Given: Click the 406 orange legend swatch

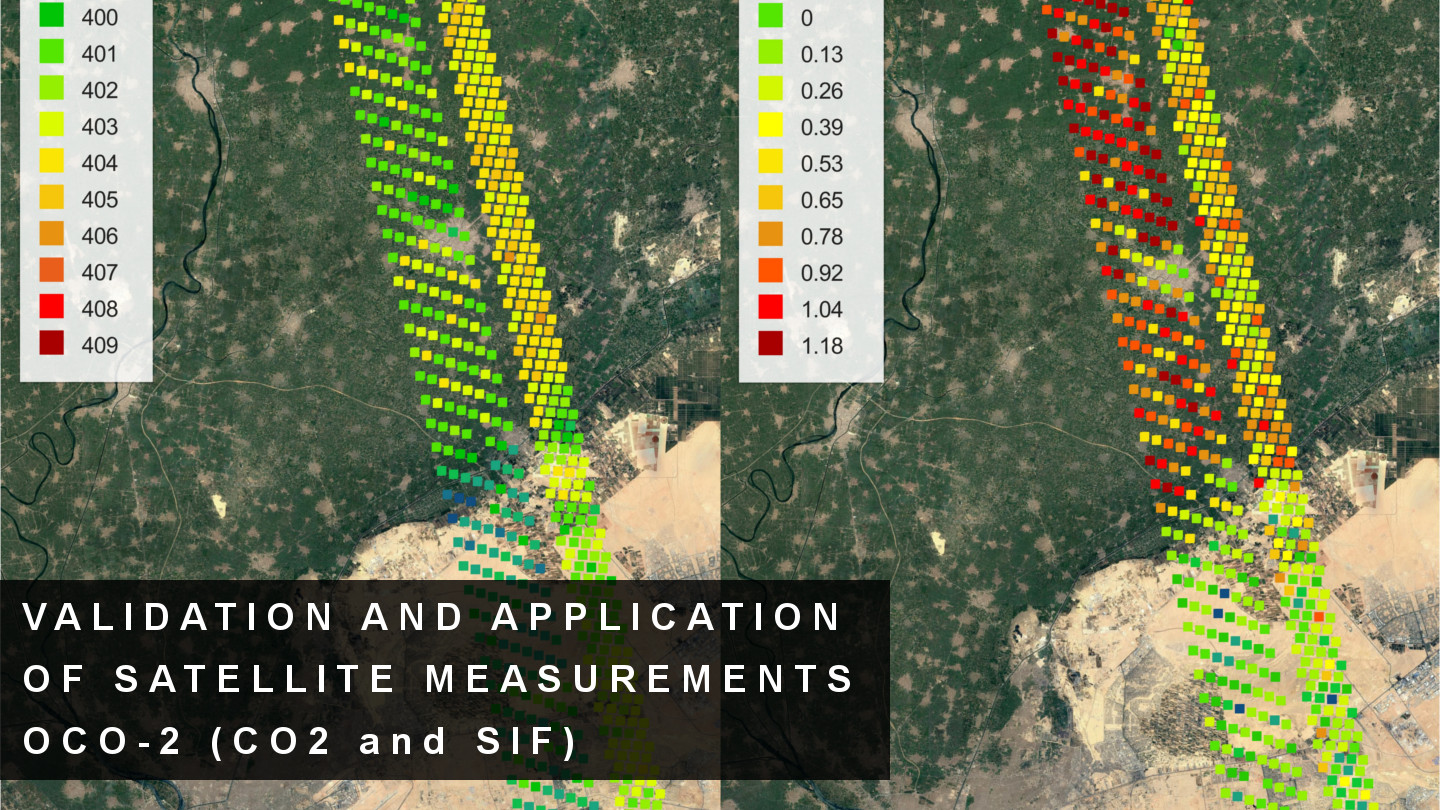Looking at the screenshot, I should point(52,235).
